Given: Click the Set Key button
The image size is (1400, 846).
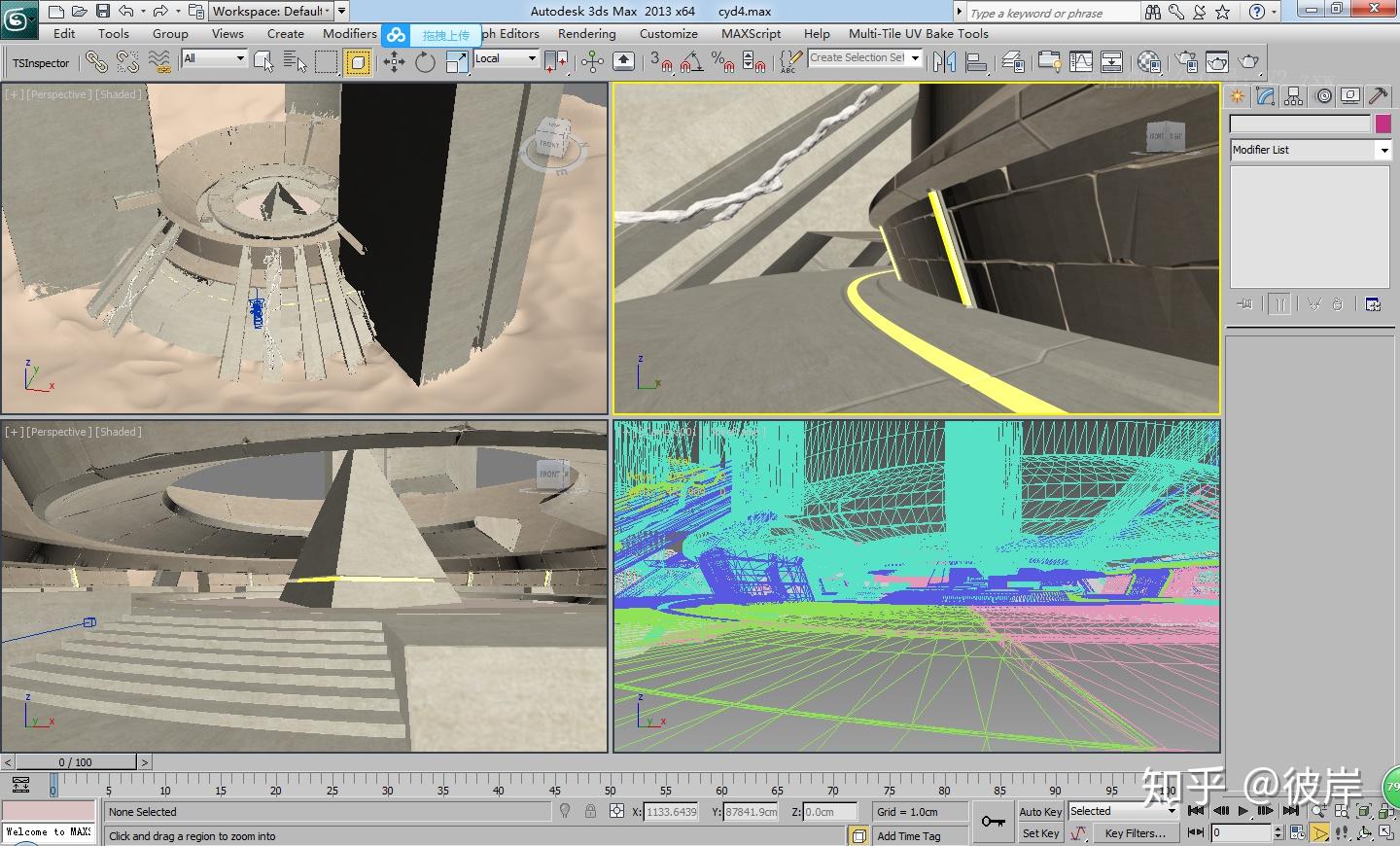Looking at the screenshot, I should coord(1040,833).
